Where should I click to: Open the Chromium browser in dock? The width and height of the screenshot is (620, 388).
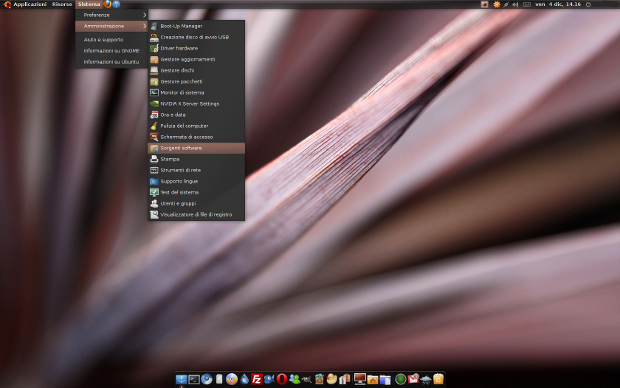[206, 379]
